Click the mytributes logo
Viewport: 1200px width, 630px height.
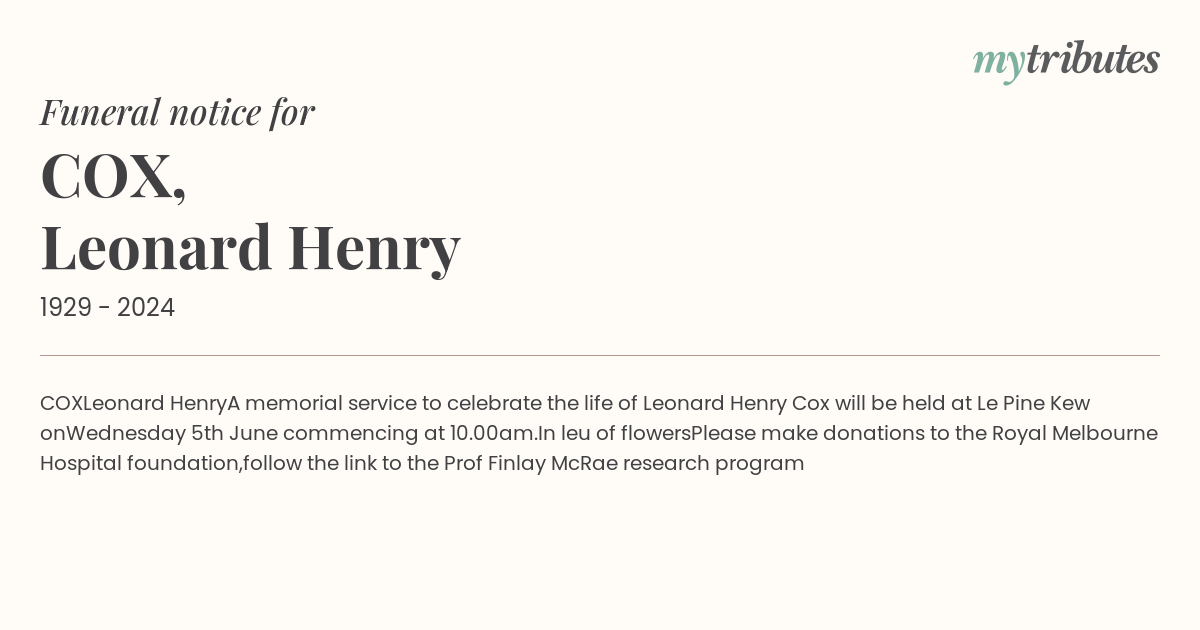(x=1066, y=62)
